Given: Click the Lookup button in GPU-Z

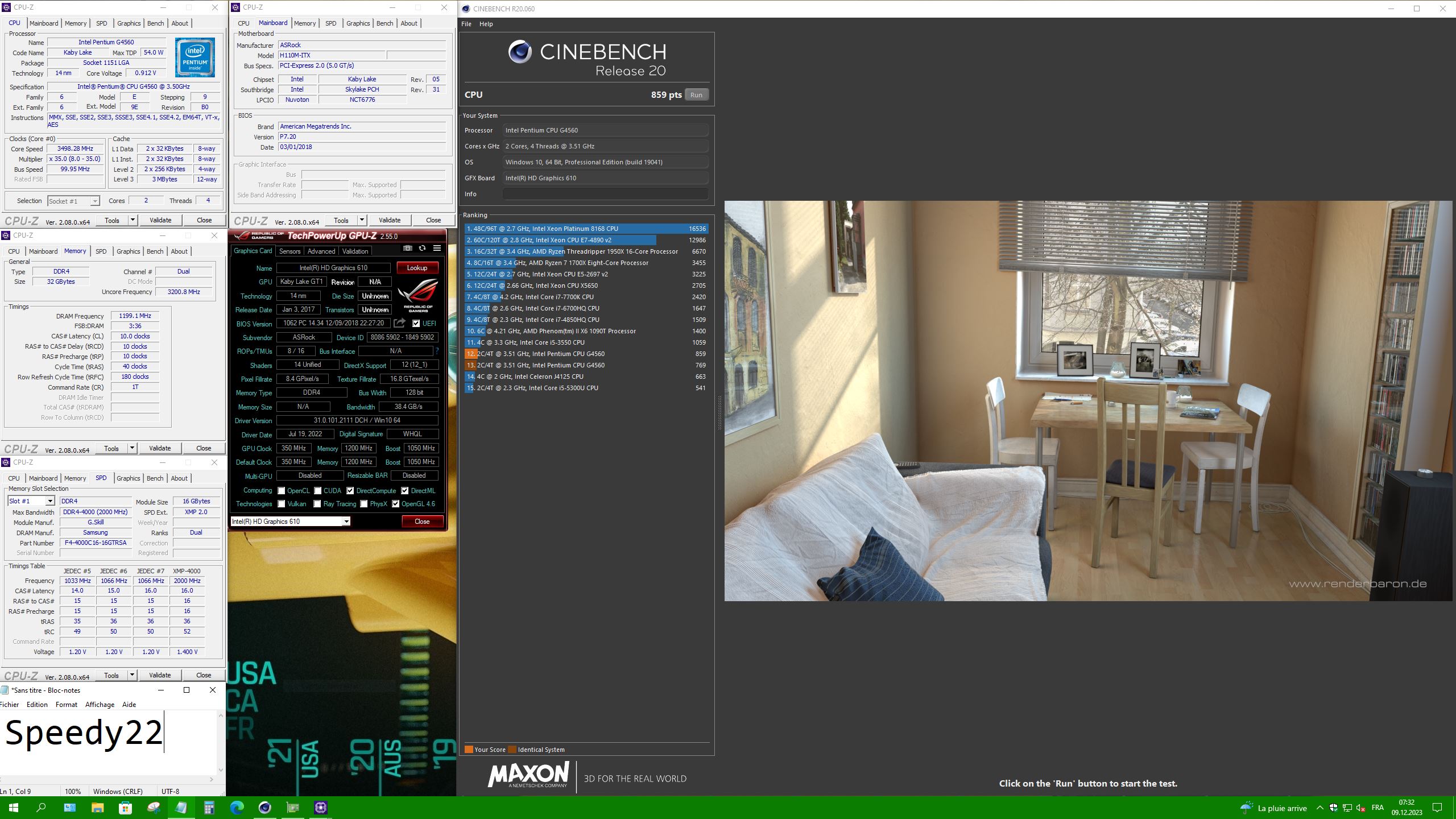Looking at the screenshot, I should pos(417,268).
